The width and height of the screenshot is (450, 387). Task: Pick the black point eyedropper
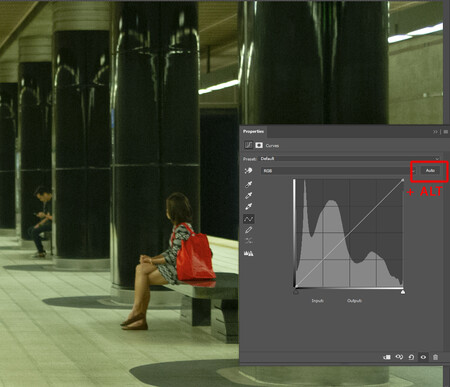click(x=249, y=184)
